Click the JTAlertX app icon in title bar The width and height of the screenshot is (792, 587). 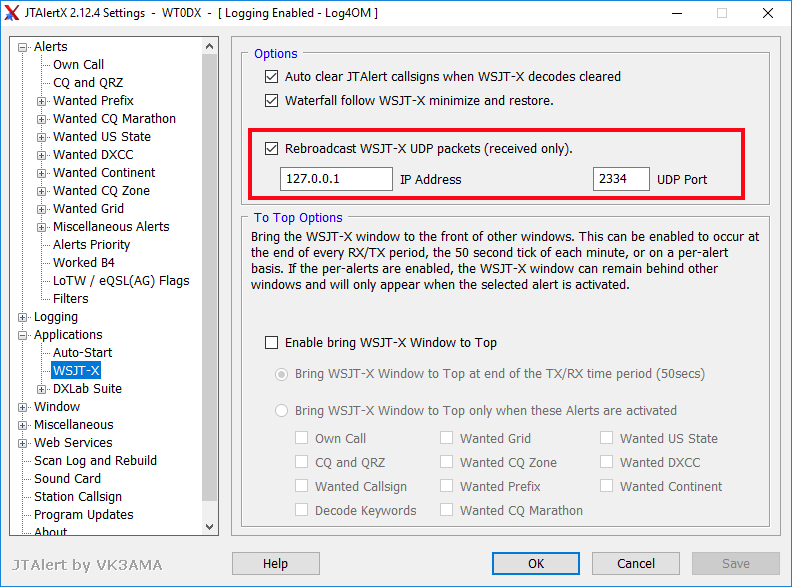[x=12, y=13]
